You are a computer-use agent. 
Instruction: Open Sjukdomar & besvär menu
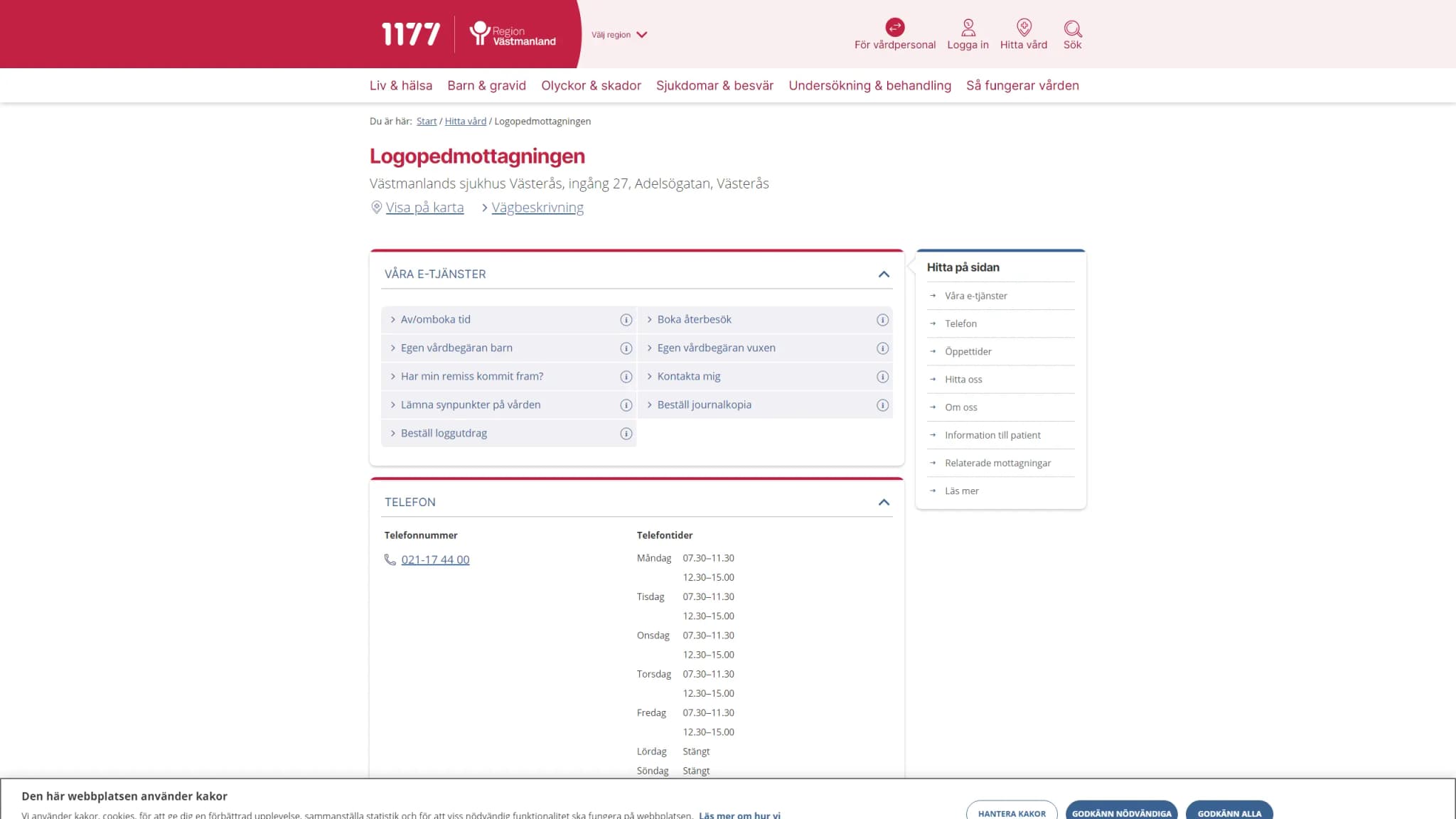(x=714, y=85)
